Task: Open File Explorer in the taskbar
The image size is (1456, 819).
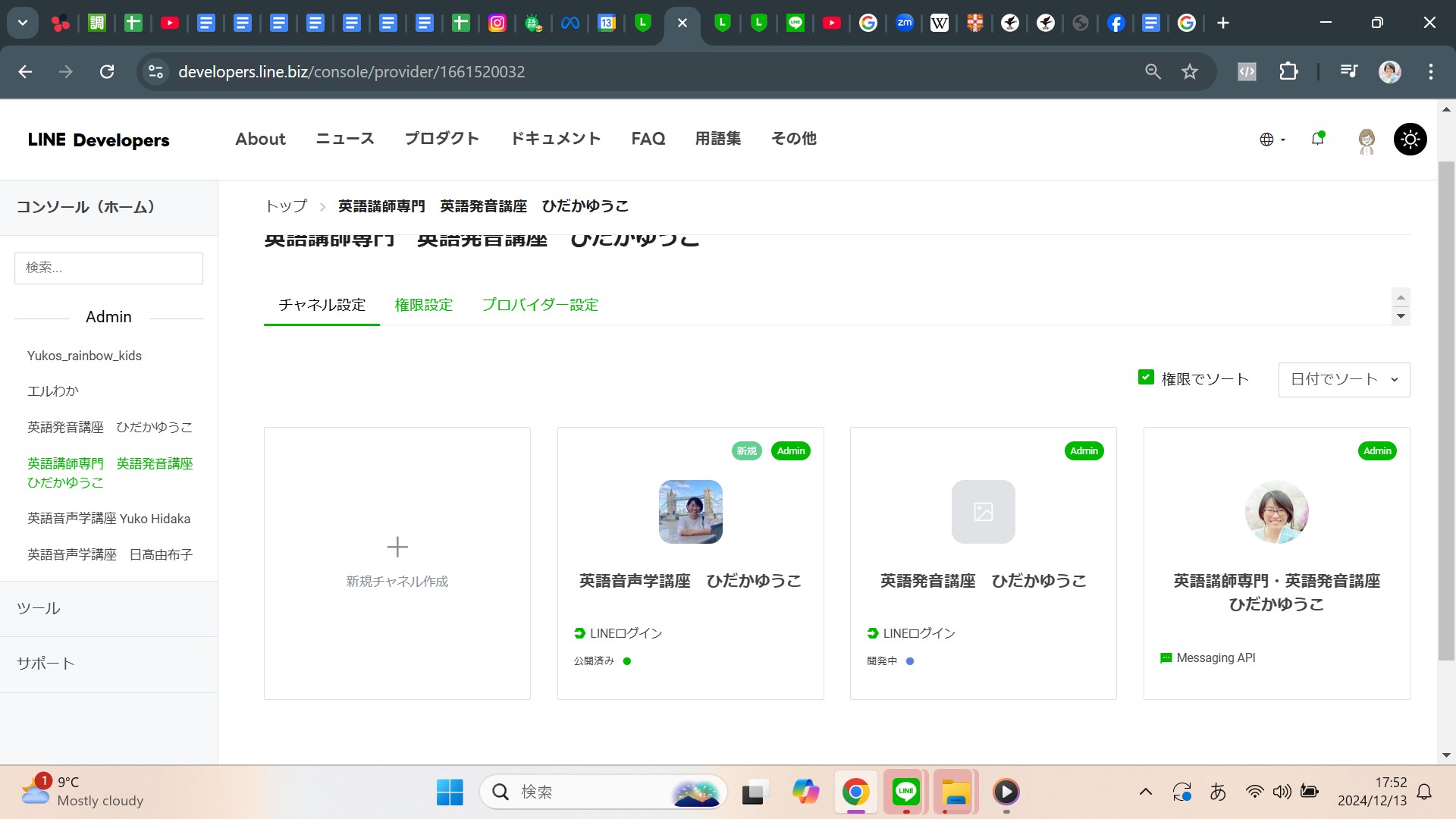Action: tap(955, 792)
